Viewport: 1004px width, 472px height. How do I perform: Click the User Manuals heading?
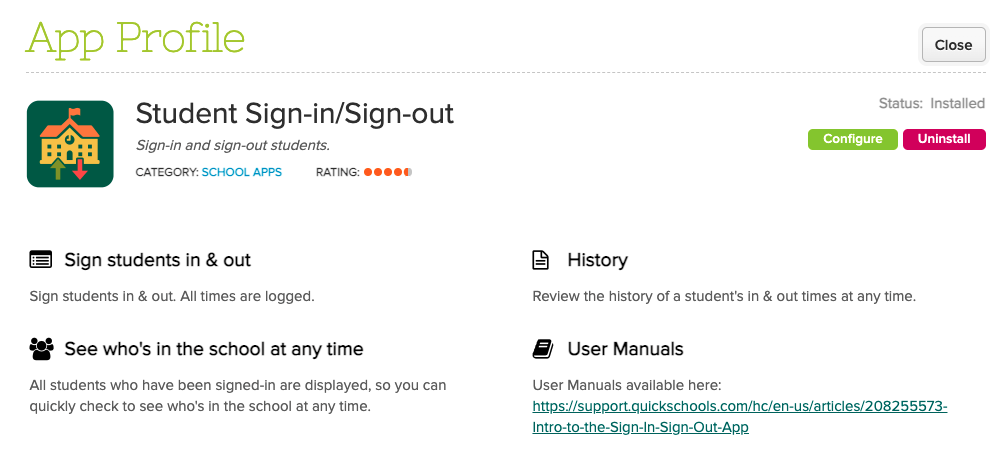625,349
